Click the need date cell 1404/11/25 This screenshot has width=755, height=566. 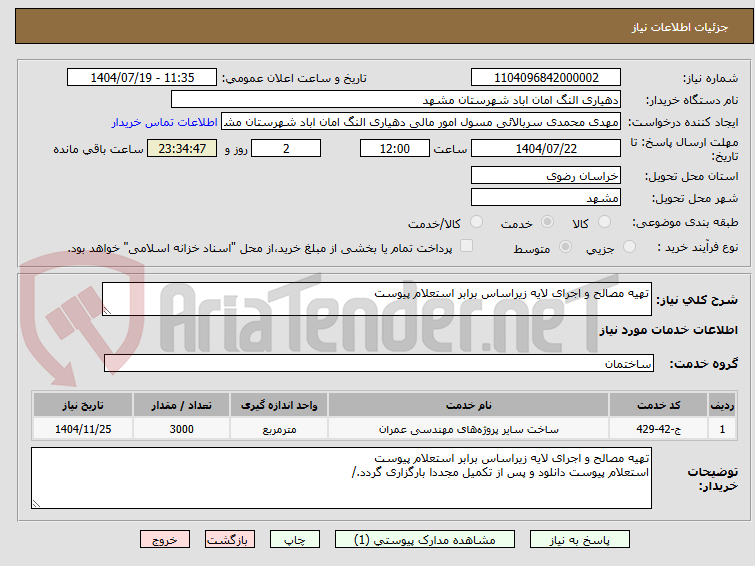click(x=83, y=429)
